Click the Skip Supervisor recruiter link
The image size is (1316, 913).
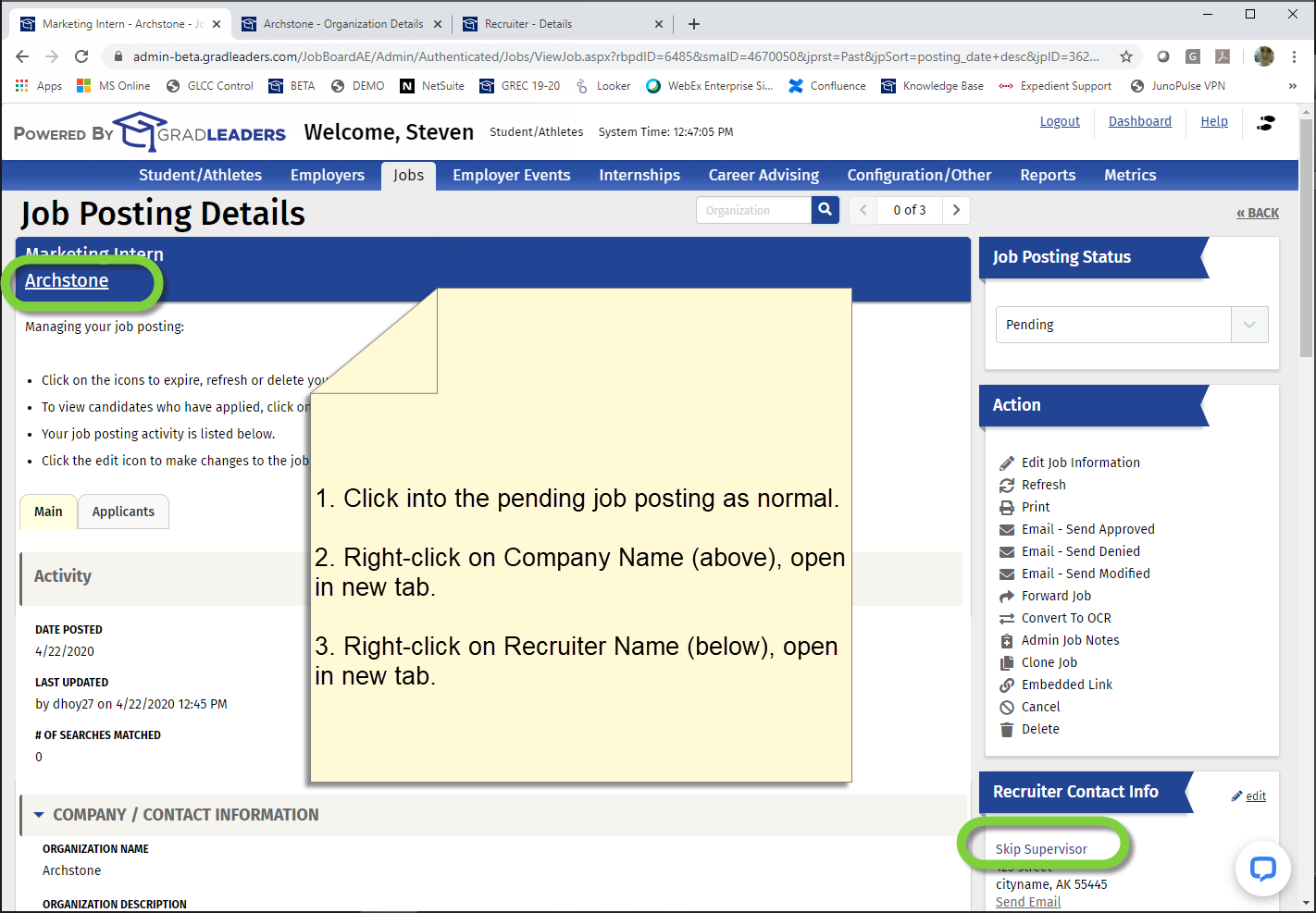point(1041,849)
